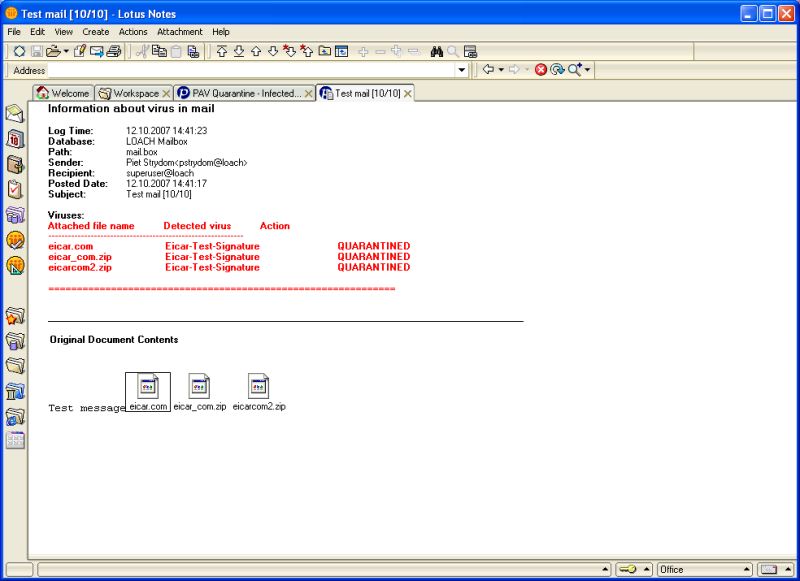Click the recipient superuser@loach text
Screen dimensions: 800x581
[160, 173]
